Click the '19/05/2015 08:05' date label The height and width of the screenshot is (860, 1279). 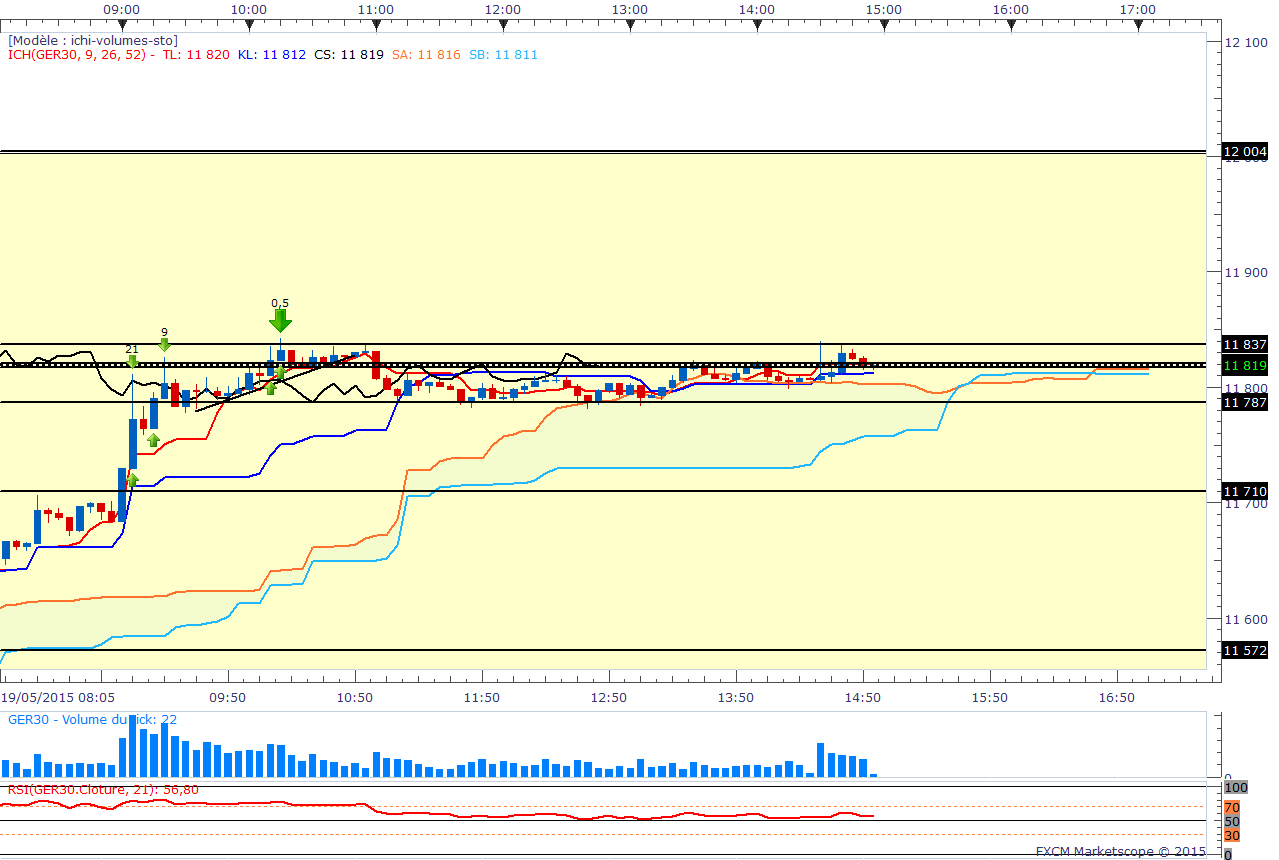point(58,697)
